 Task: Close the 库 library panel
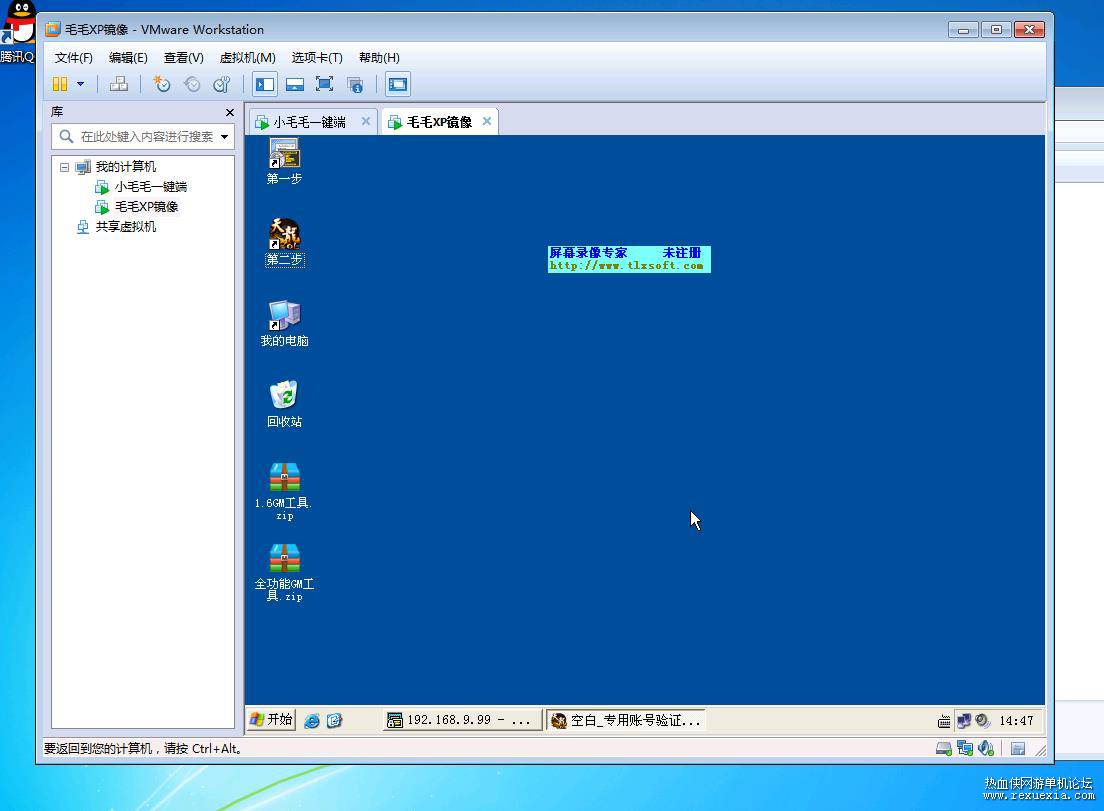(x=230, y=113)
